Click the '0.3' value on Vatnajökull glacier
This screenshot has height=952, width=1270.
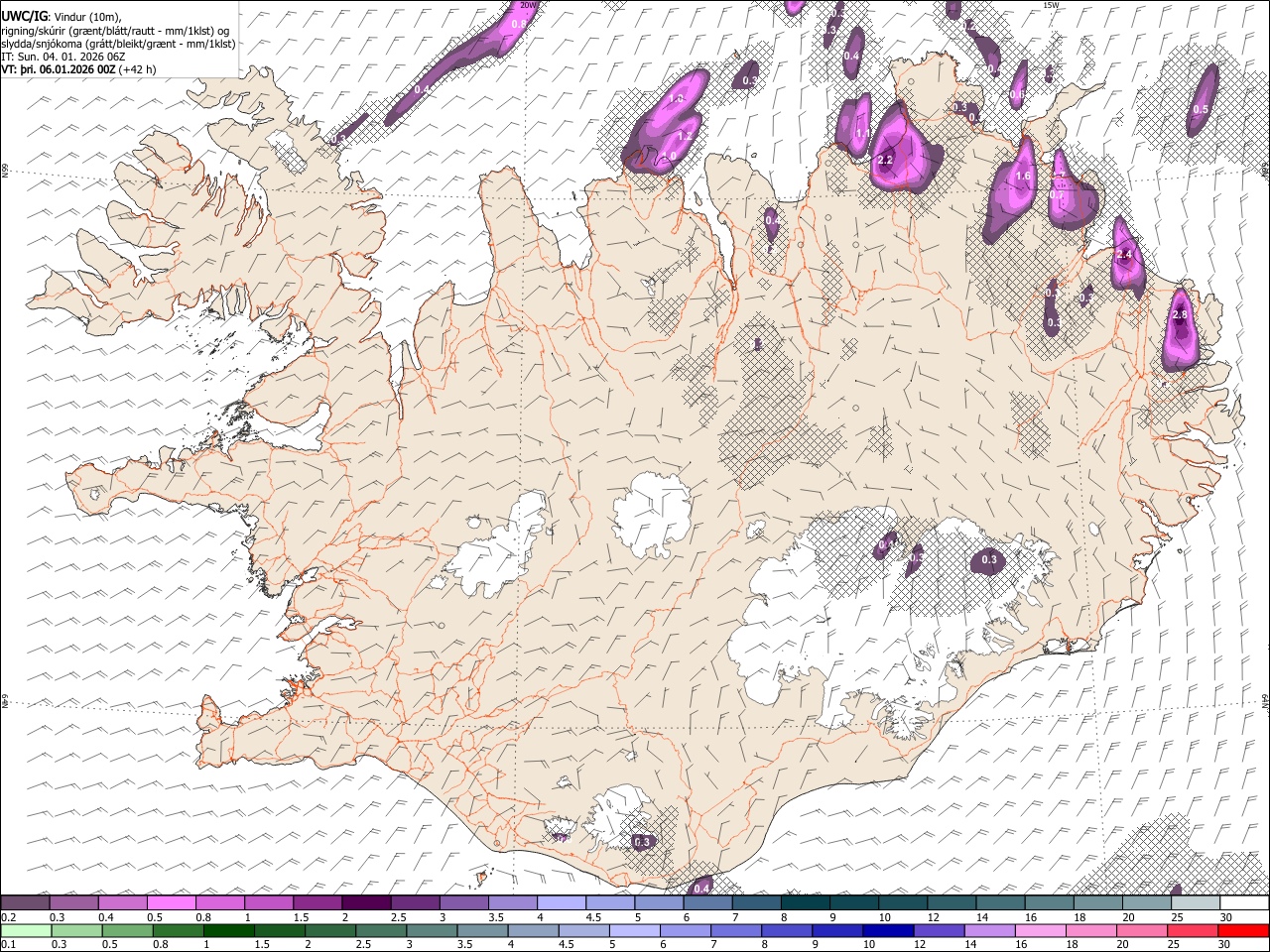click(x=989, y=560)
